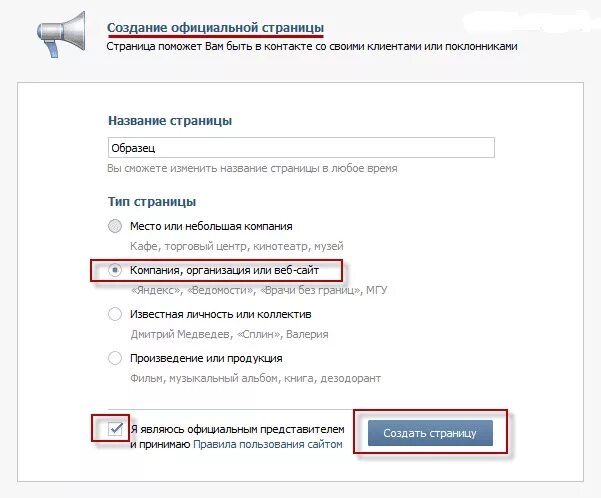Click the 'Создание официальной страницы' heading
Viewport: 601px width, 498px height.
coord(215,28)
